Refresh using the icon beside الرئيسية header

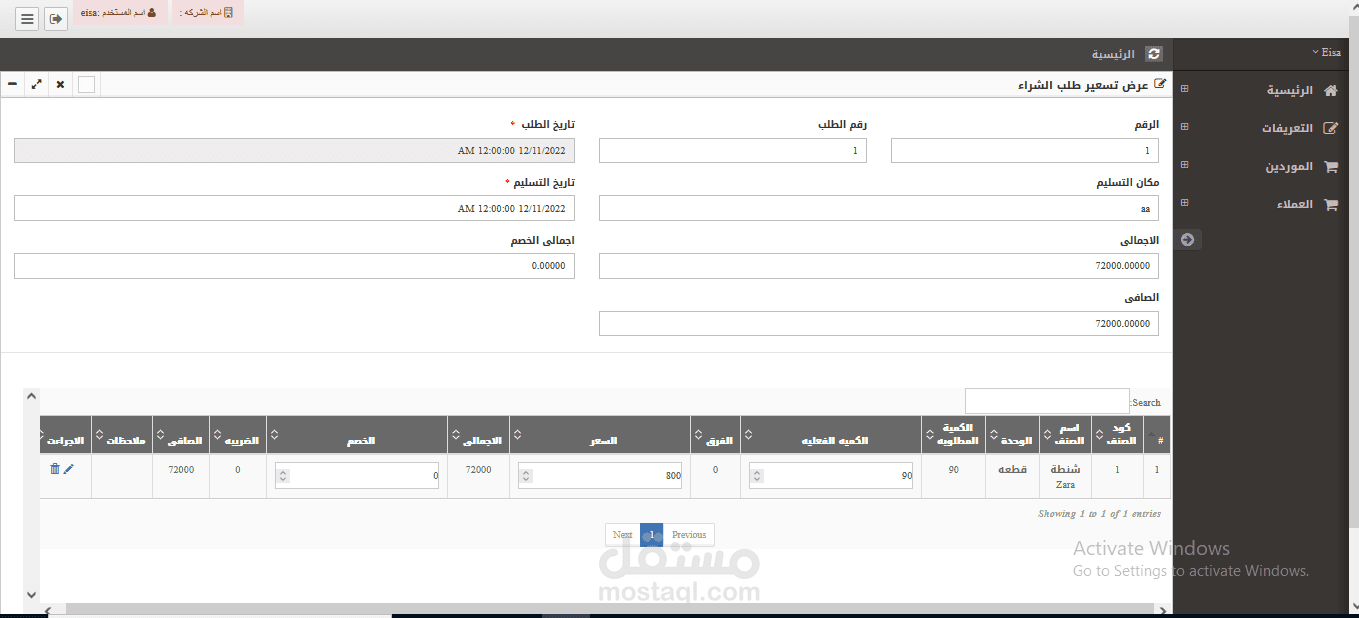(1154, 54)
